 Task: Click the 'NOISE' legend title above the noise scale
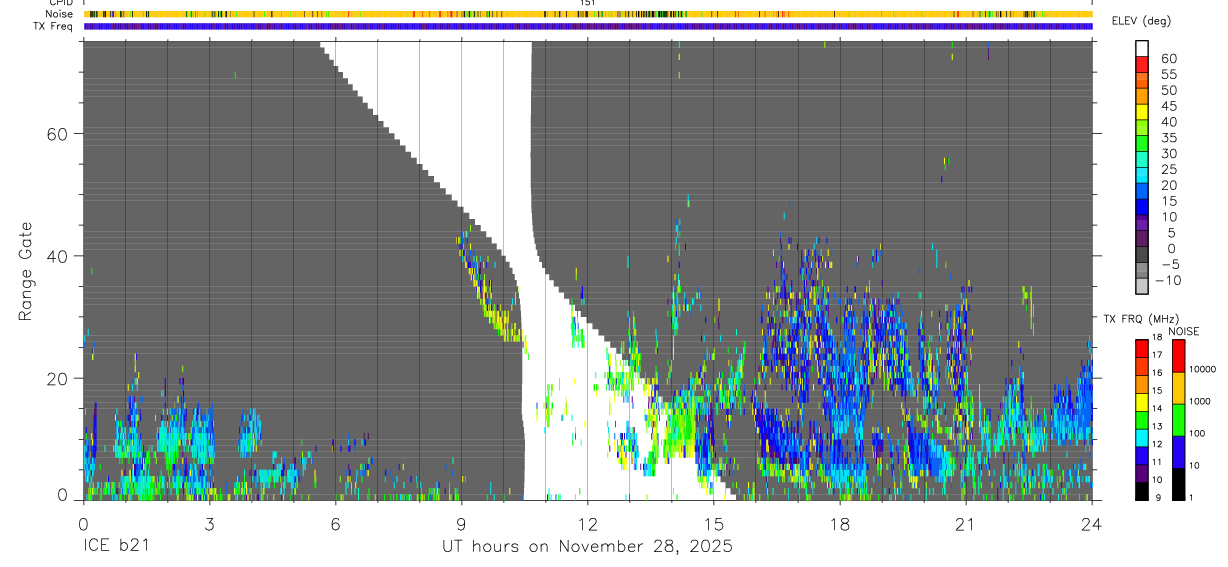pos(1184,331)
